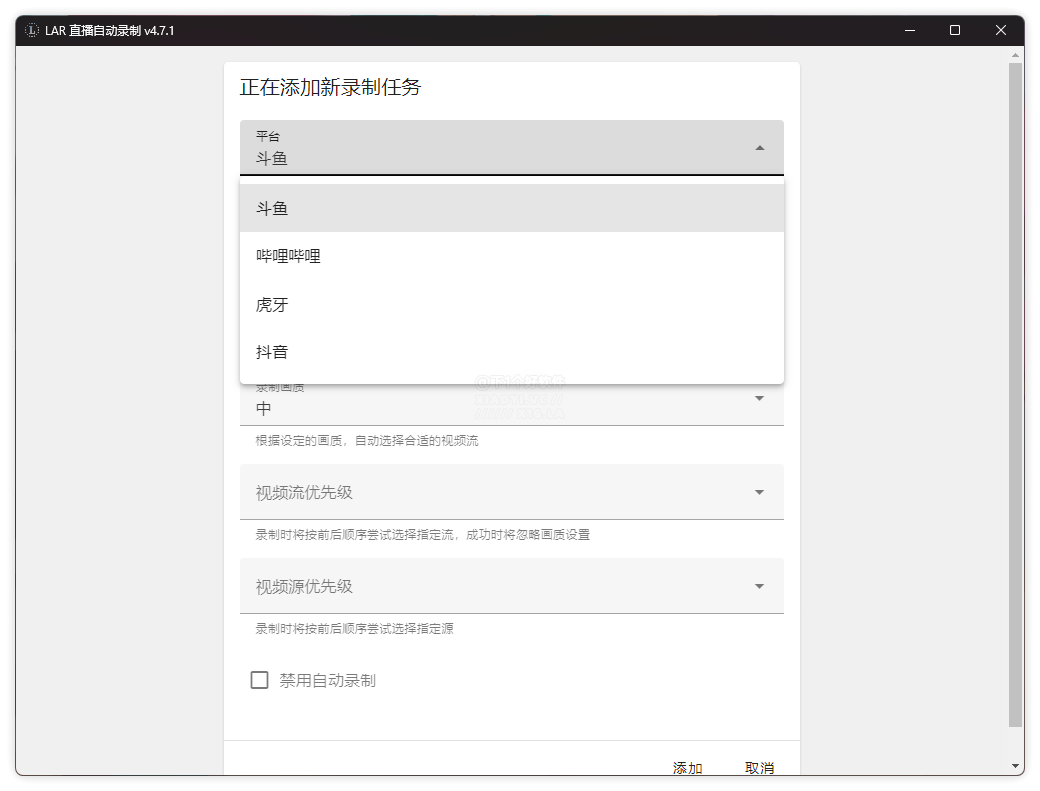Screen dimensions: 1040x791
Task: Choose 哔哩哔哩 platform option
Action: (x=511, y=256)
